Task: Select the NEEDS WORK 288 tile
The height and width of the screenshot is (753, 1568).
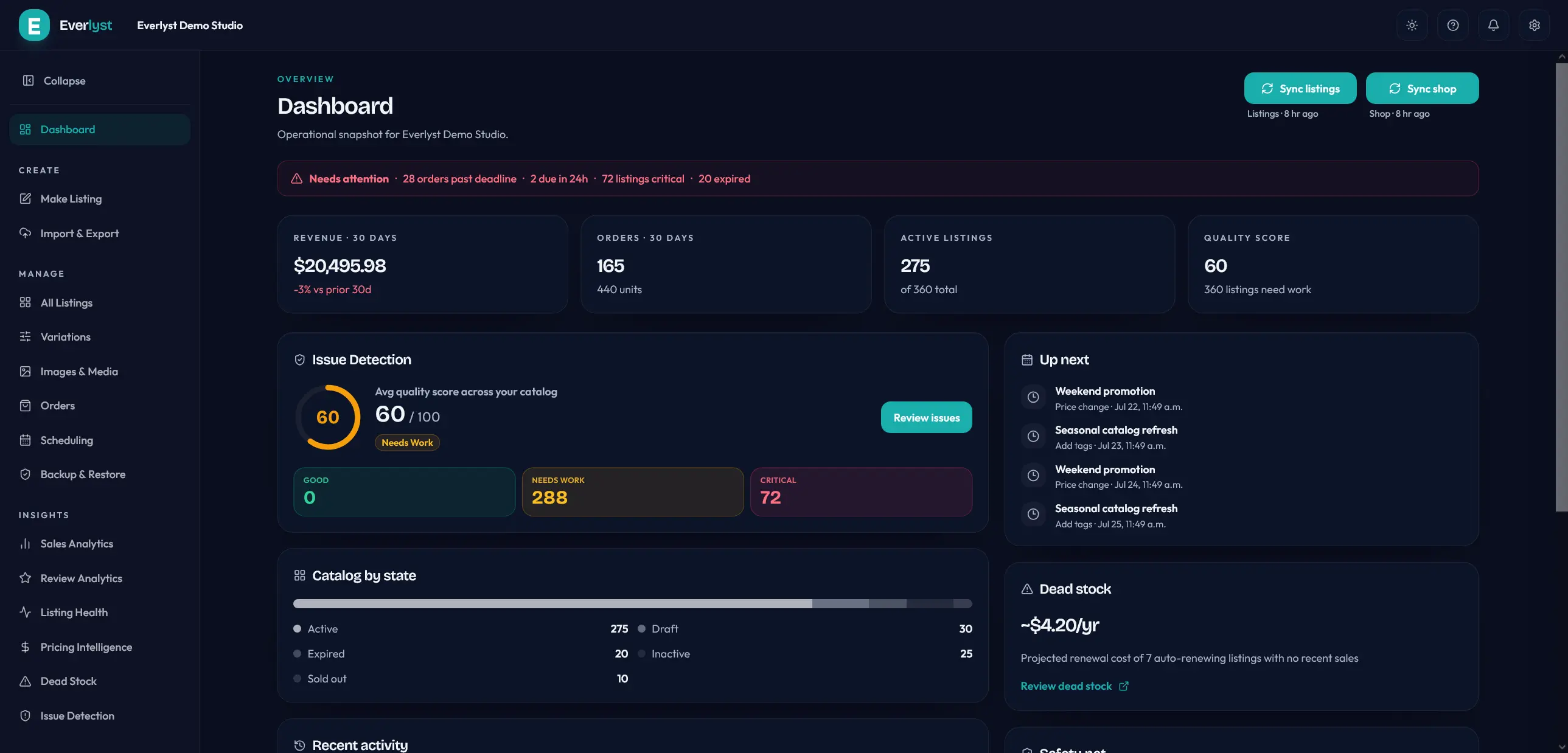Action: tap(632, 492)
